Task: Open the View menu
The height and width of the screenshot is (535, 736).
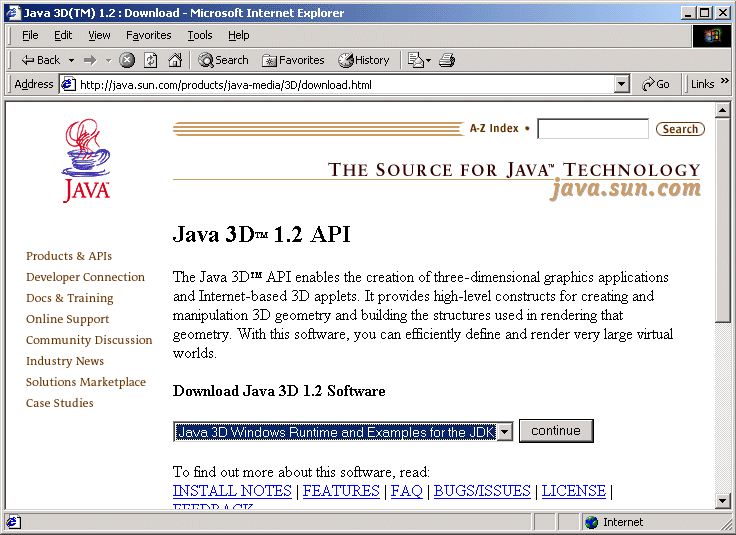Action: click(99, 35)
